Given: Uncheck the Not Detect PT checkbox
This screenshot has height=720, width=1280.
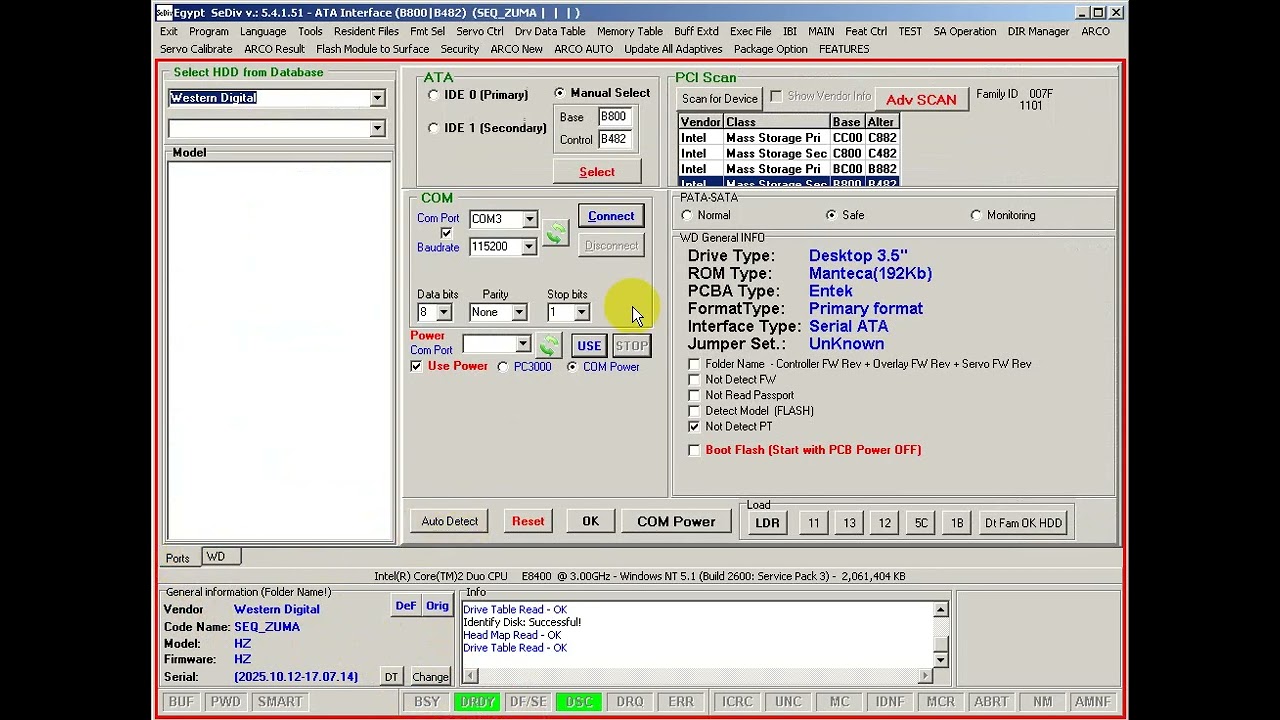Looking at the screenshot, I should click(x=695, y=426).
